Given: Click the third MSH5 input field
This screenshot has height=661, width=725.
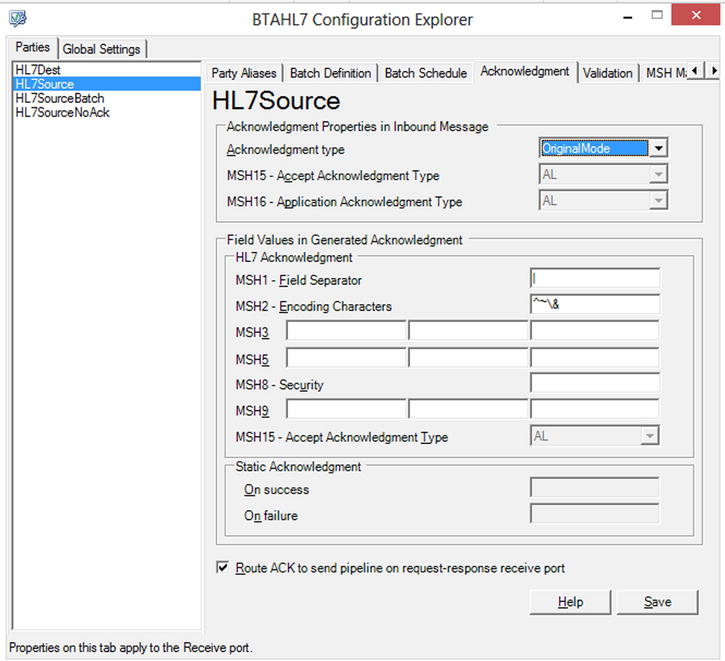Looking at the screenshot, I should [x=595, y=358].
